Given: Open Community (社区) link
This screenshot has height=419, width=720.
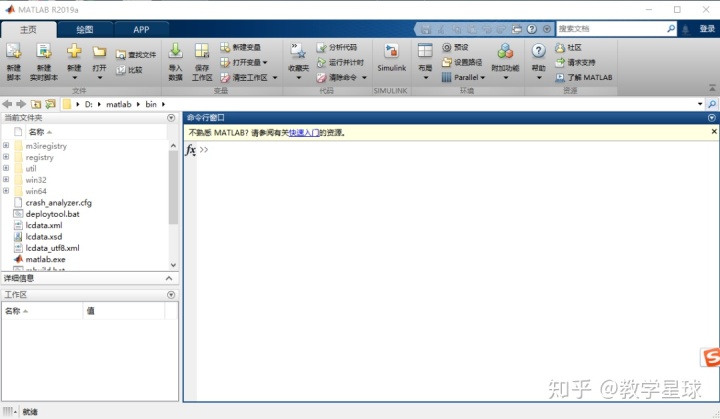Looking at the screenshot, I should 568,47.
